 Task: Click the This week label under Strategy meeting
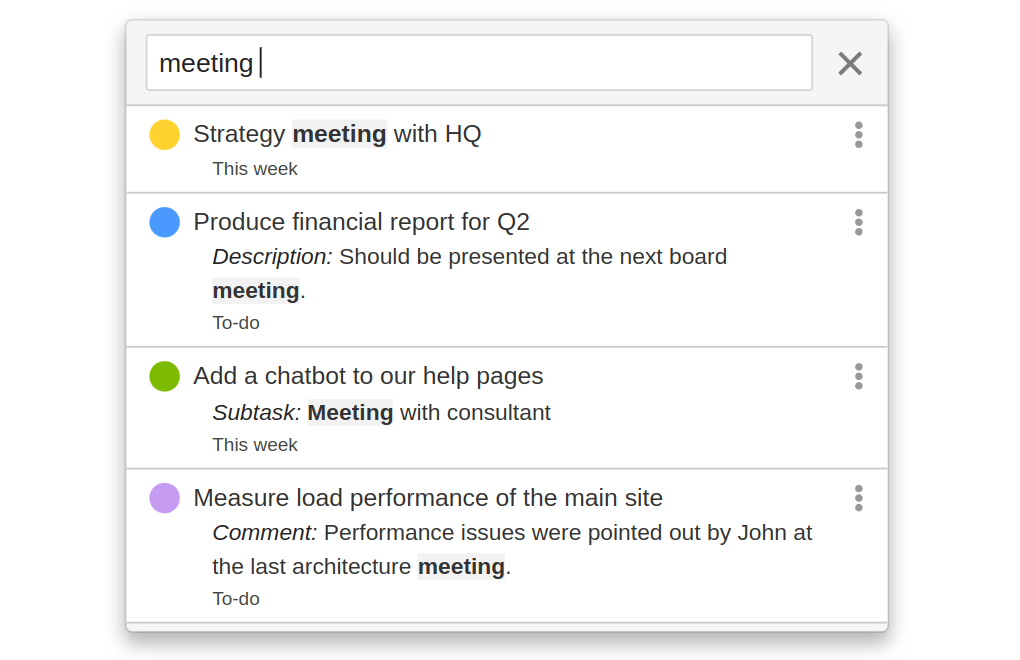click(x=255, y=169)
